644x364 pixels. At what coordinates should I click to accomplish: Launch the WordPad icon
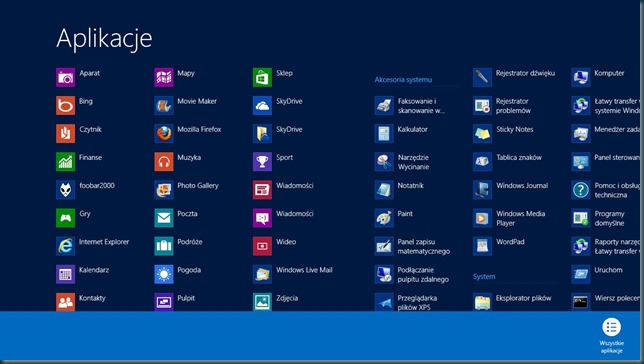click(482, 246)
